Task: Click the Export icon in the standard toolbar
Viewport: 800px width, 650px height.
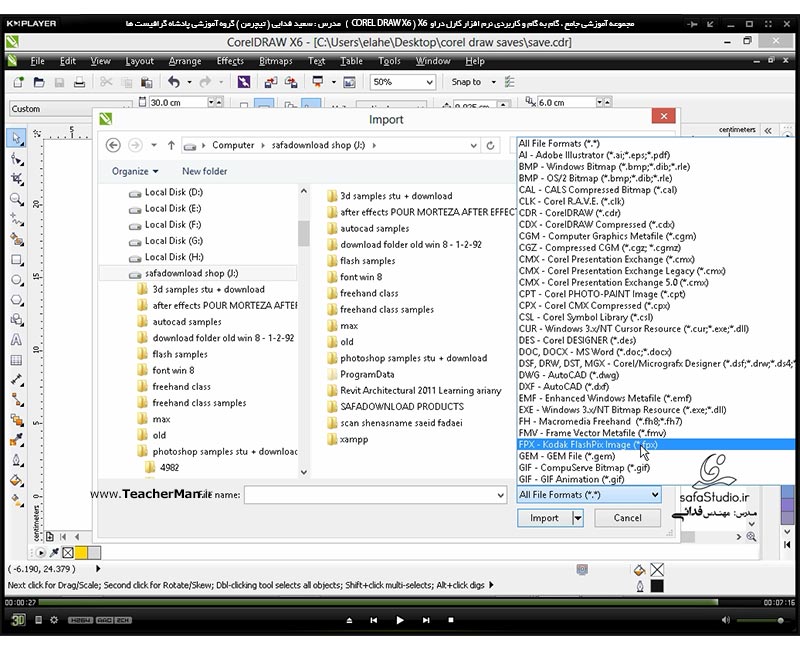Action: tap(291, 82)
